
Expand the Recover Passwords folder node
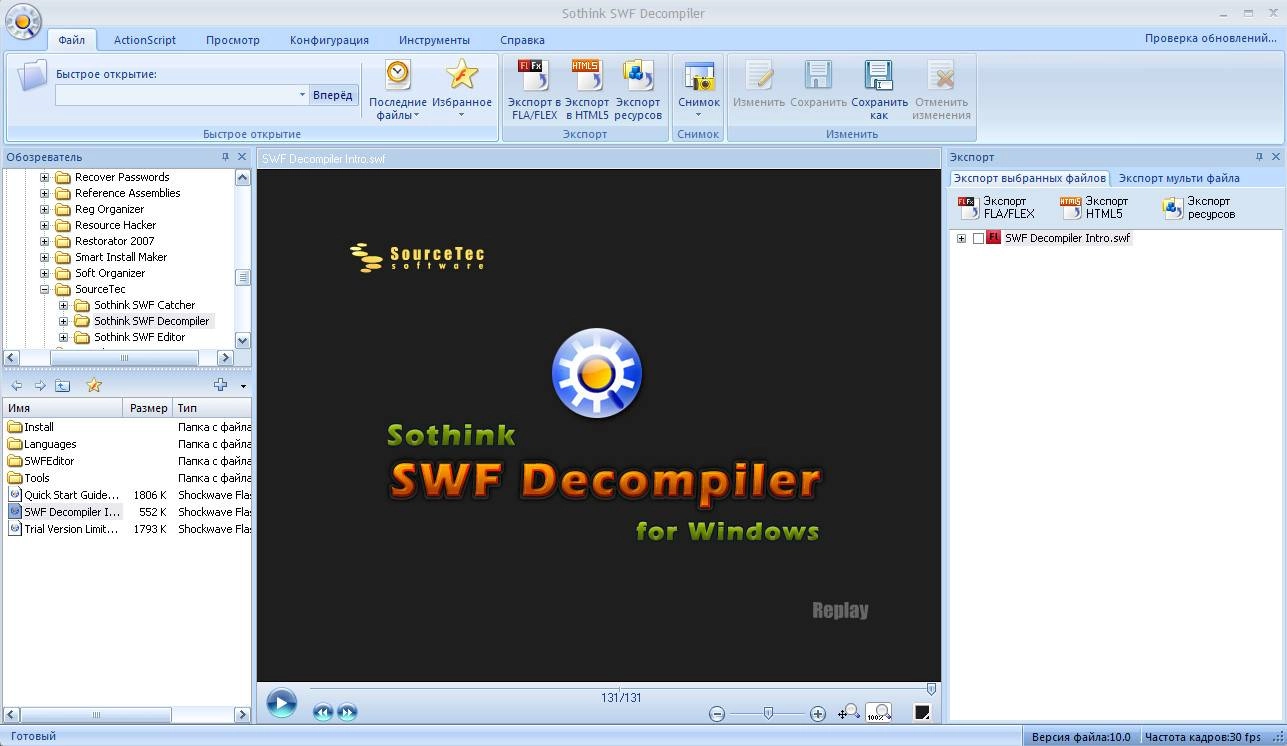44,177
